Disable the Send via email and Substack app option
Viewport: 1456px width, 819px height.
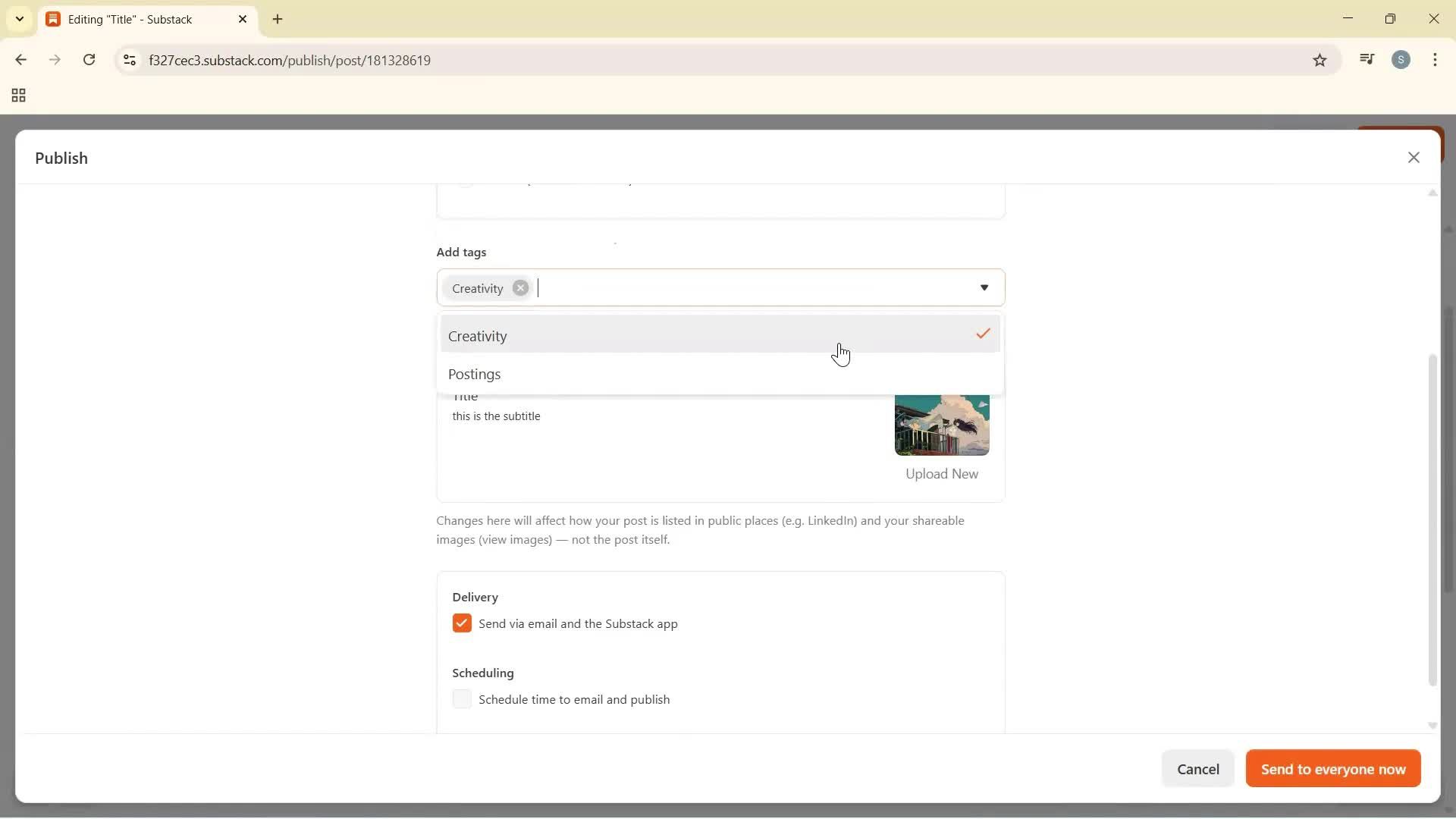(463, 623)
